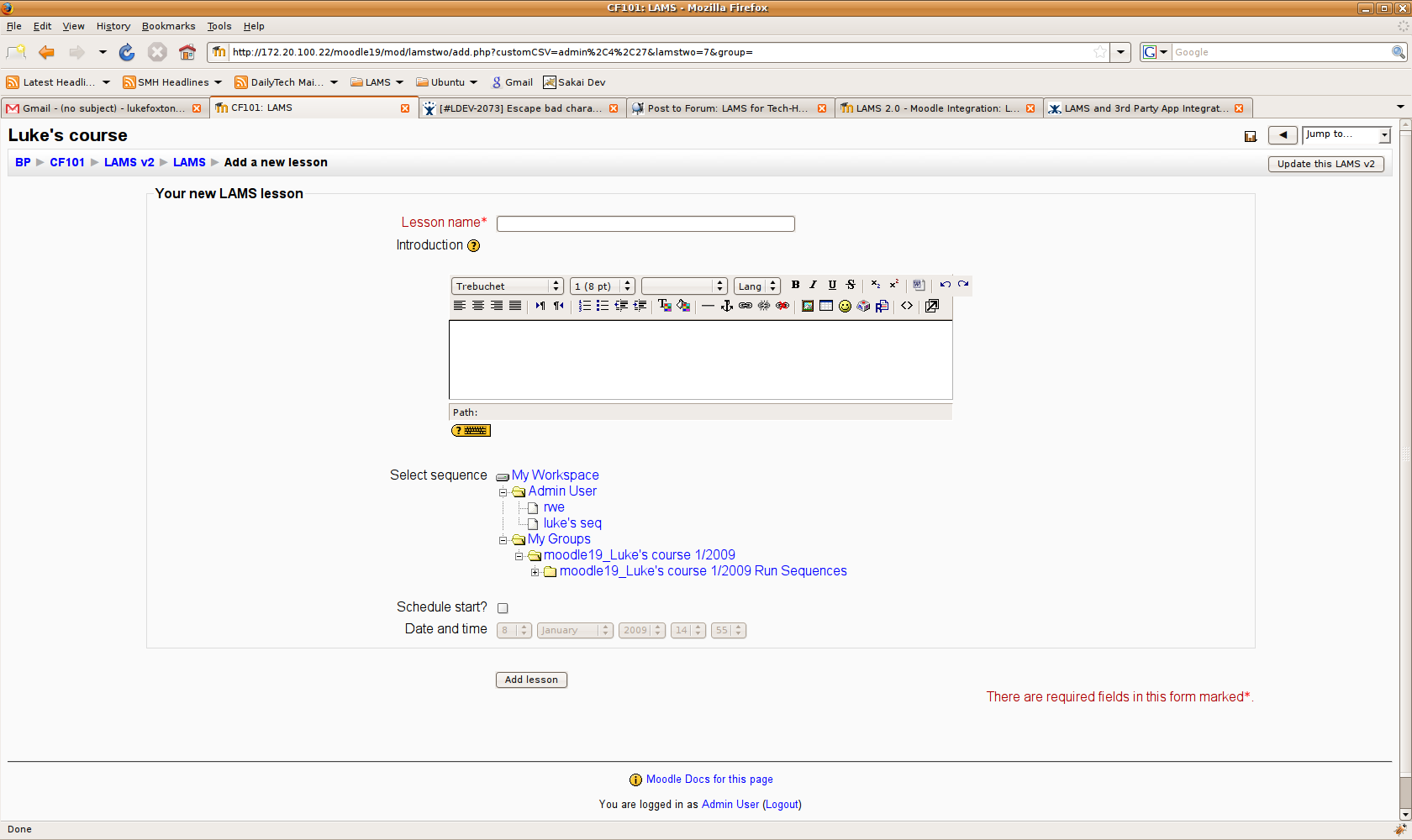
Task: Open the font size dropdown
Action: point(602,286)
